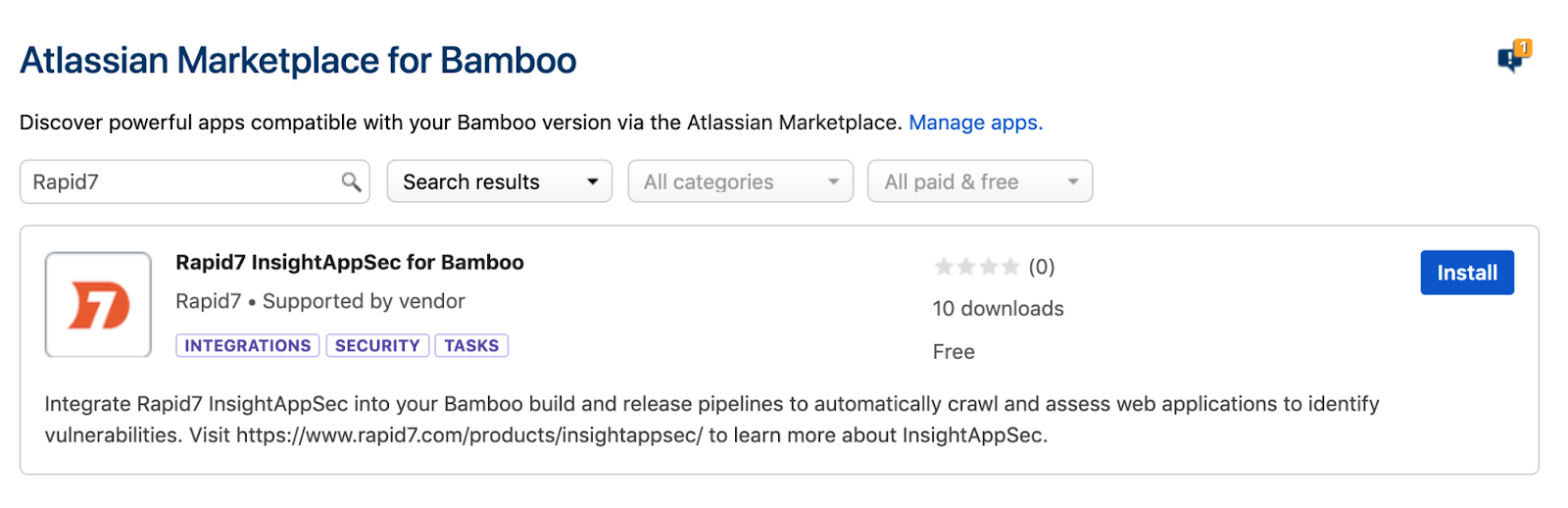
Task: Select the TASKS category tag
Action: coord(471,346)
